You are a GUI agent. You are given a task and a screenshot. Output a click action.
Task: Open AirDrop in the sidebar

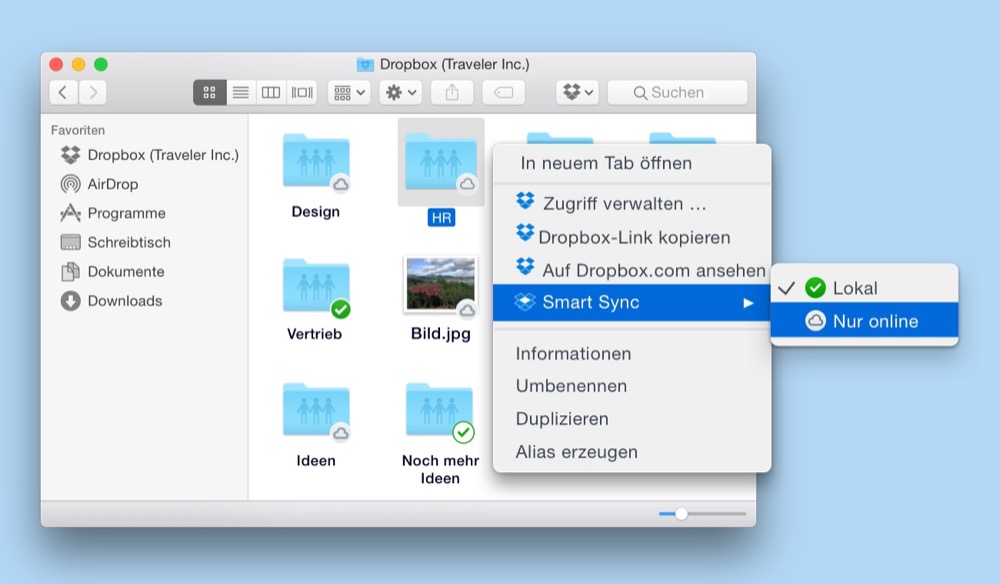tap(112, 184)
